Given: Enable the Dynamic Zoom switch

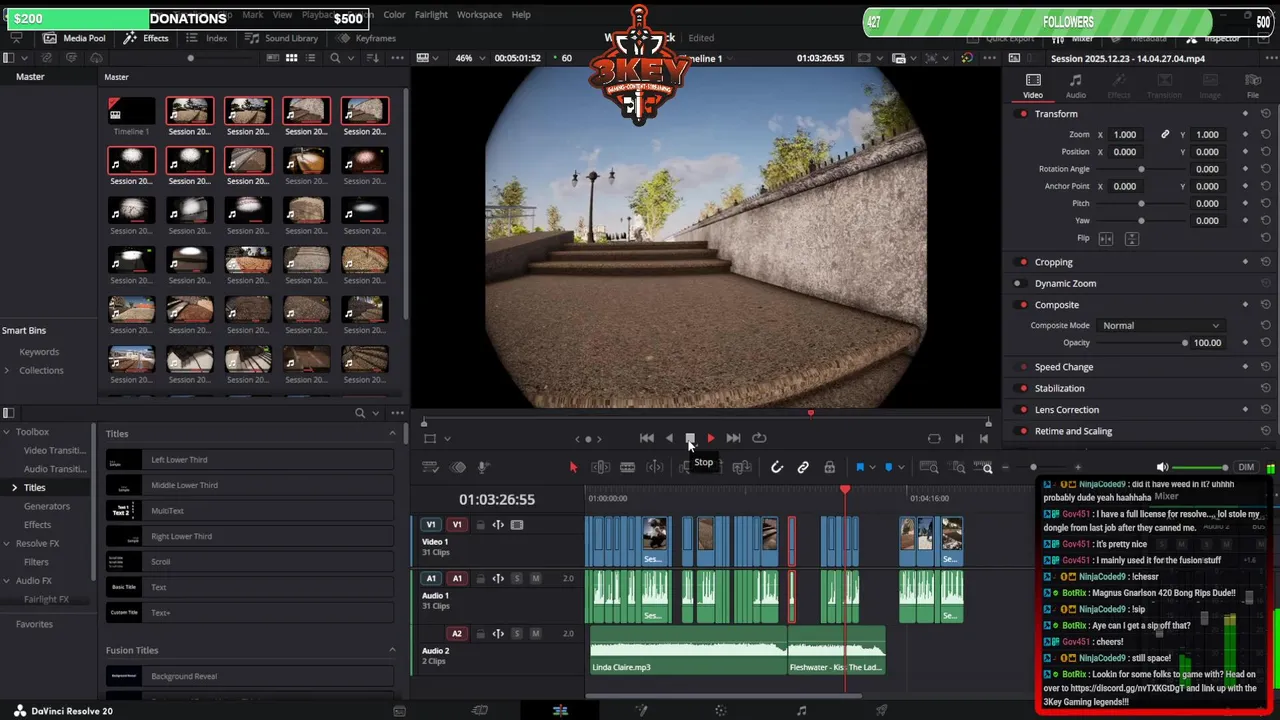Looking at the screenshot, I should (1018, 283).
